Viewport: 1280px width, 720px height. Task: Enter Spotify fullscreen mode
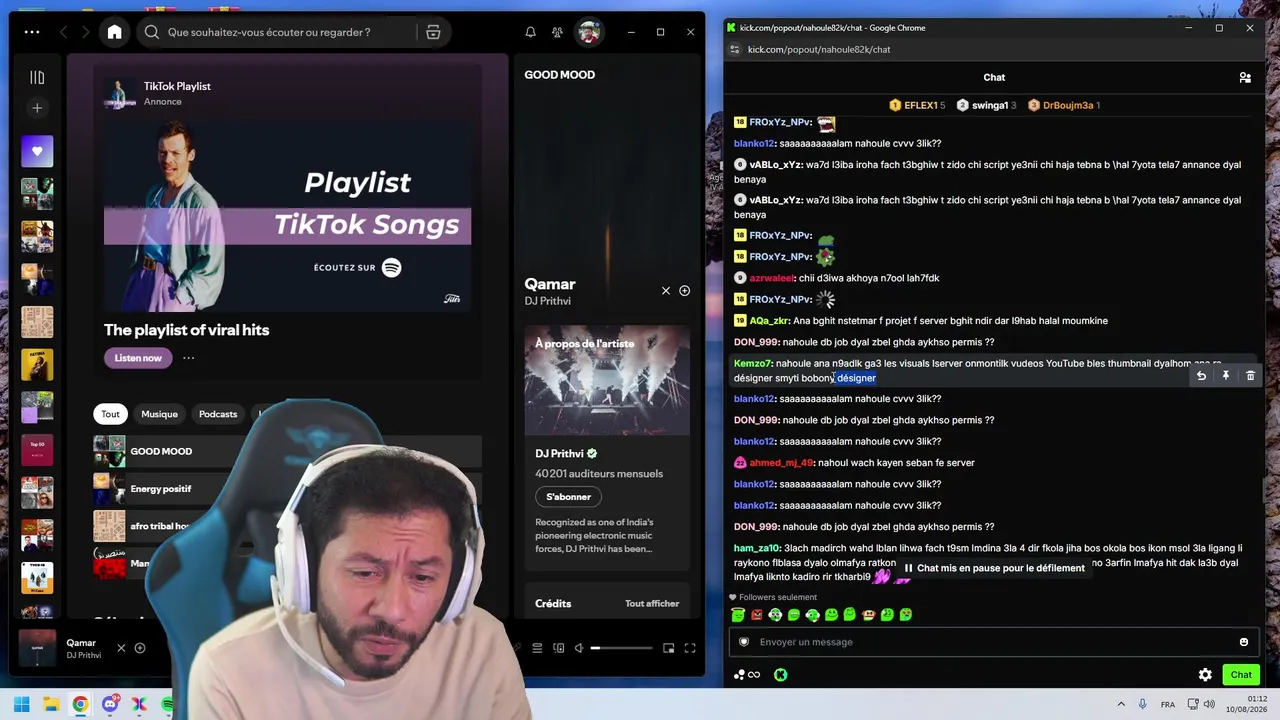(690, 648)
